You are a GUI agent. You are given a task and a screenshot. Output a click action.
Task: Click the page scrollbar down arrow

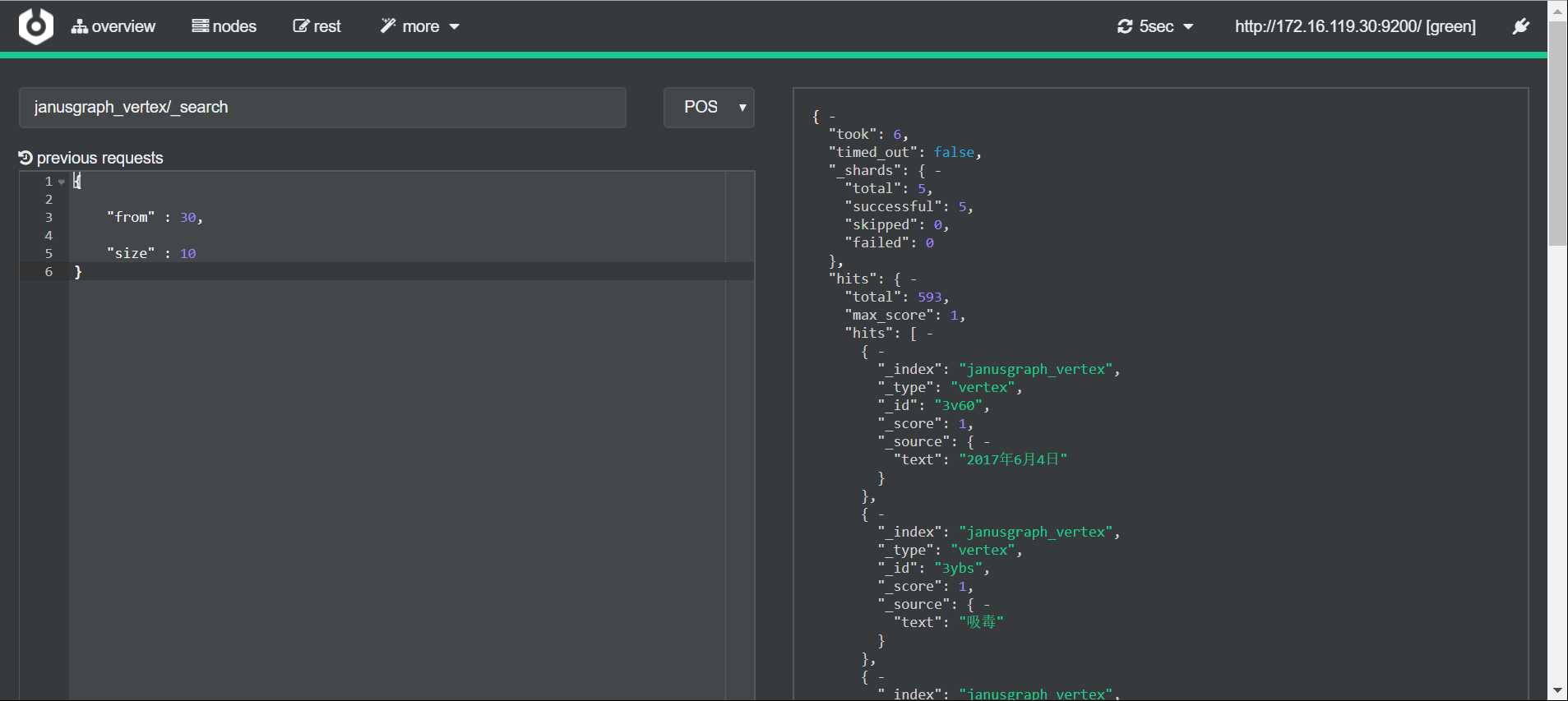click(1558, 691)
